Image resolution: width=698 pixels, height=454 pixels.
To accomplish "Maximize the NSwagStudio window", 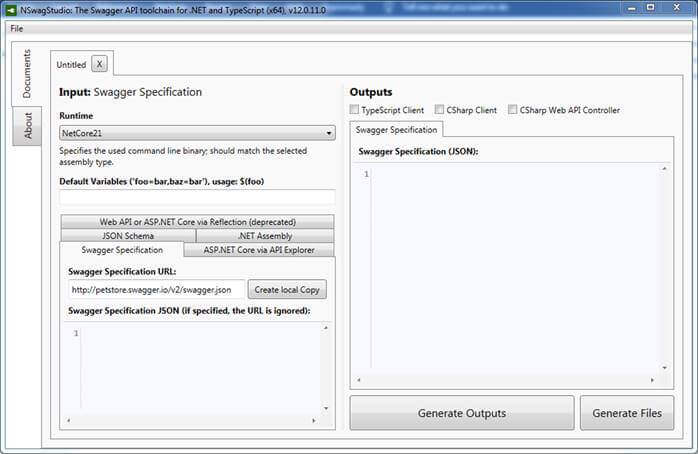I will [650, 8].
